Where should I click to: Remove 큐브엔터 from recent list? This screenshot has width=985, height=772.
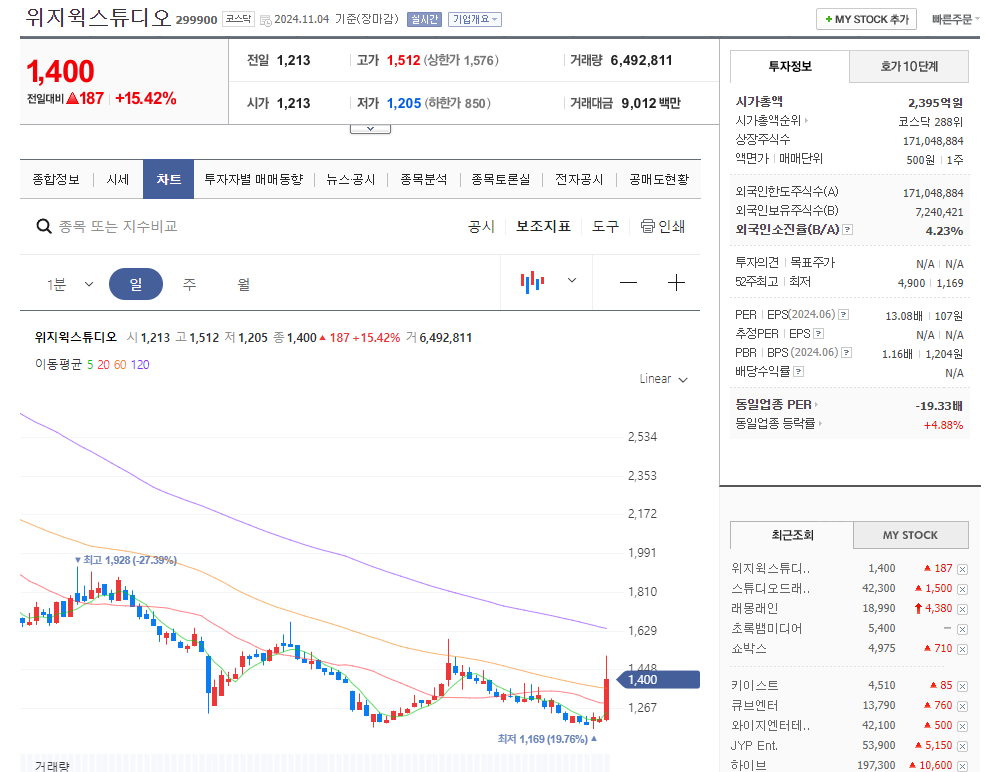962,706
